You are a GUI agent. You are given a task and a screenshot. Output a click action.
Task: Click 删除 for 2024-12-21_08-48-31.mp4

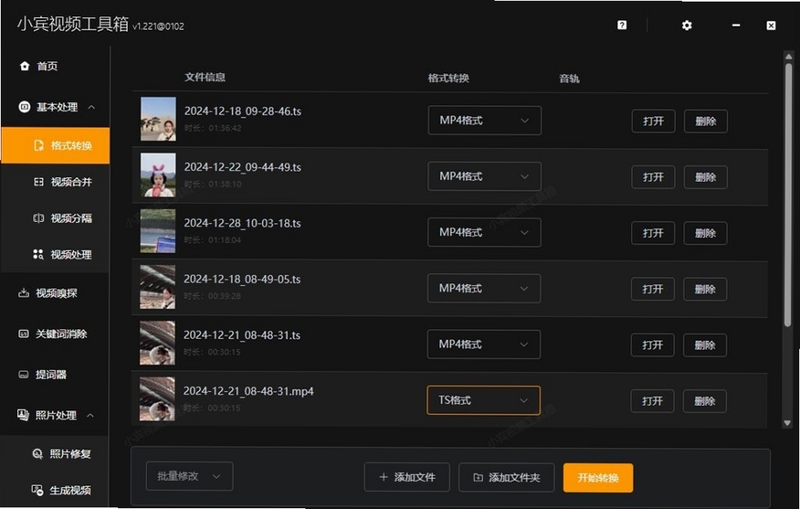(705, 401)
